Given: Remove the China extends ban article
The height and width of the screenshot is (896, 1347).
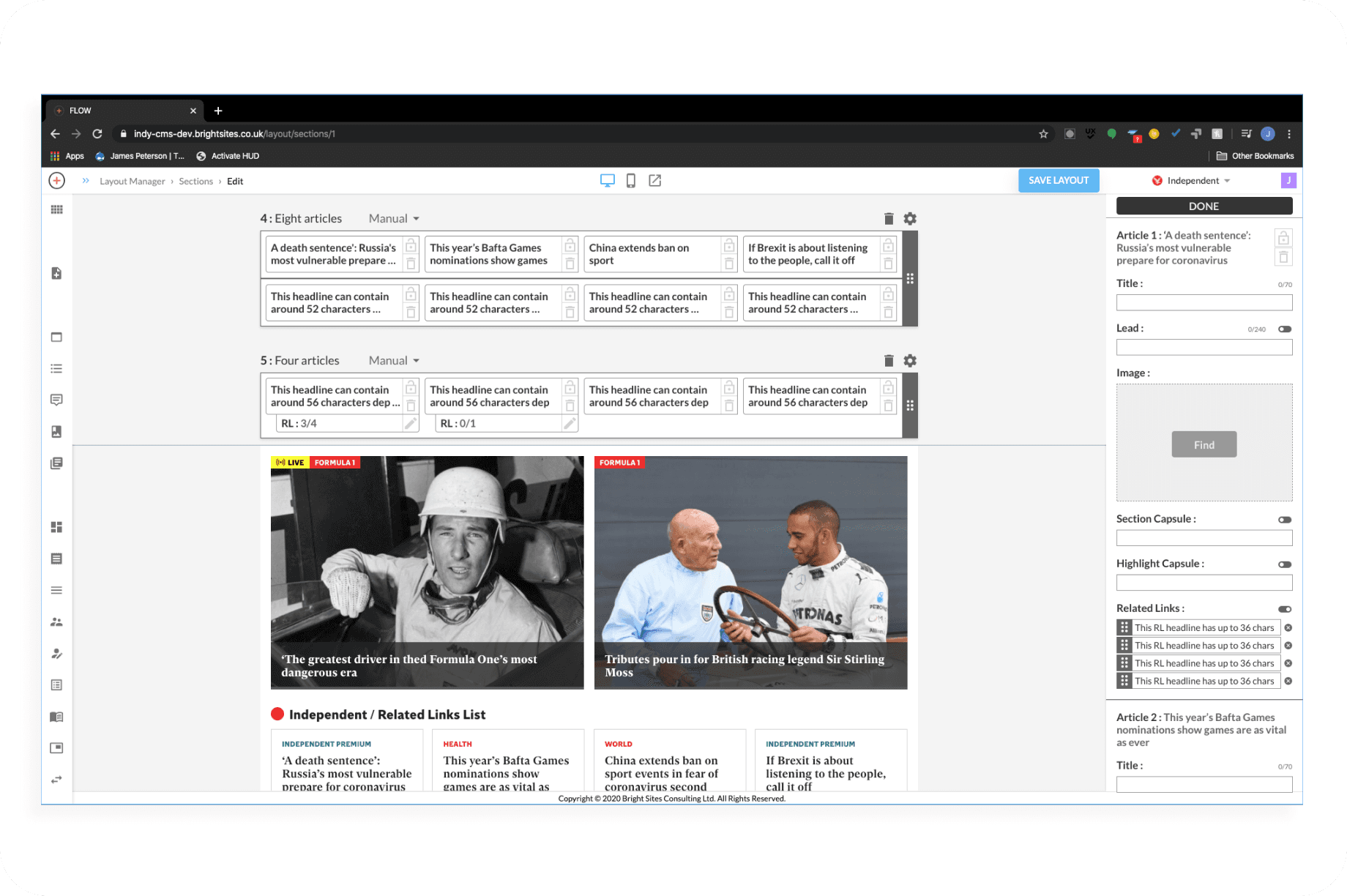Looking at the screenshot, I should 729,264.
